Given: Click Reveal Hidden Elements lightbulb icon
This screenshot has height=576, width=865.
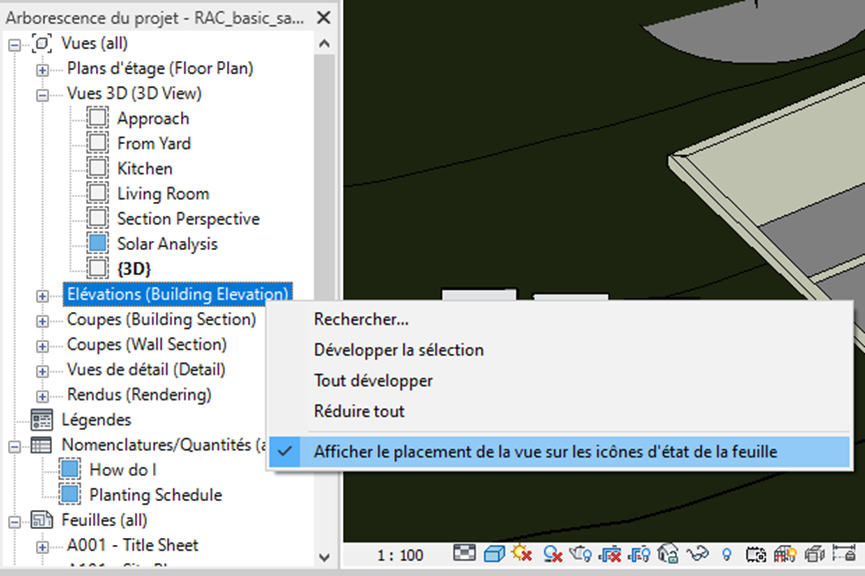Looking at the screenshot, I should click(727, 553).
